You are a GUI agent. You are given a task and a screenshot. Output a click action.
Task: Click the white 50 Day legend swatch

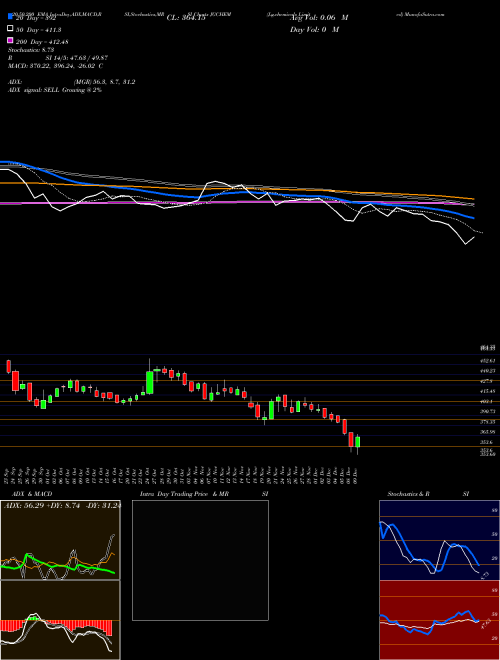click(x=10, y=29)
